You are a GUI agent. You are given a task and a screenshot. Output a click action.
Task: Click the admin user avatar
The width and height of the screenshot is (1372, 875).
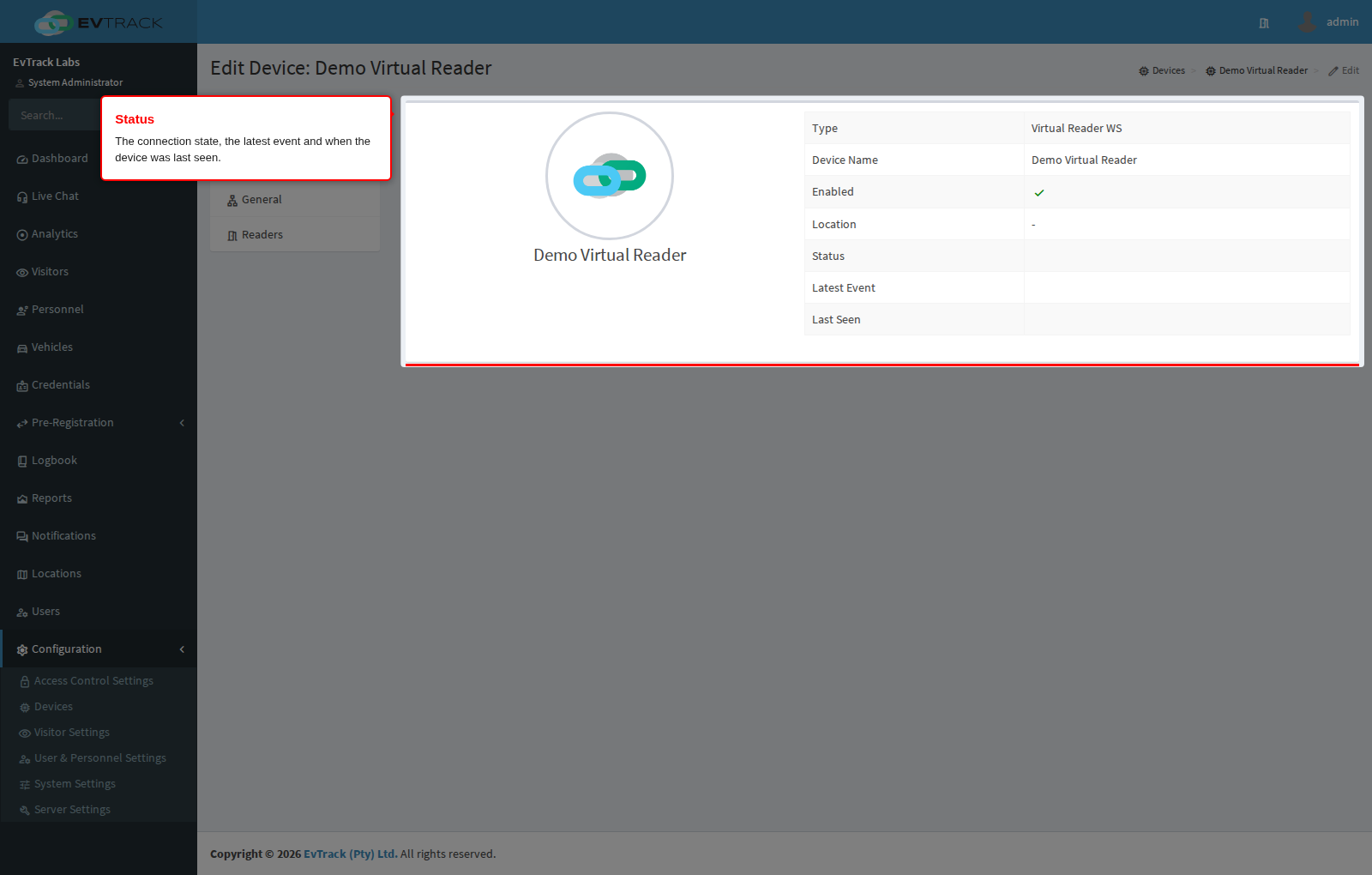tap(1307, 22)
